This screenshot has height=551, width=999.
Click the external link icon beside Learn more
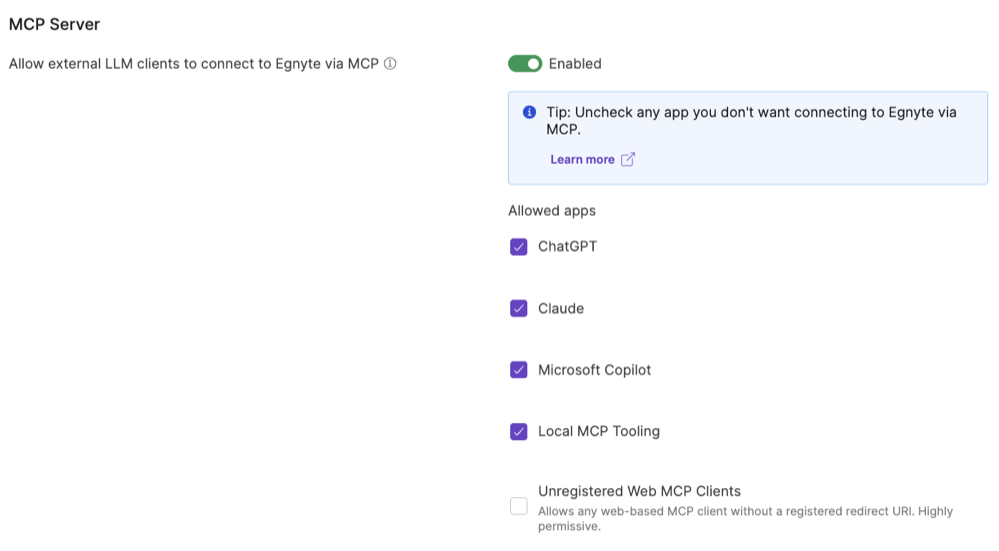tap(628, 160)
